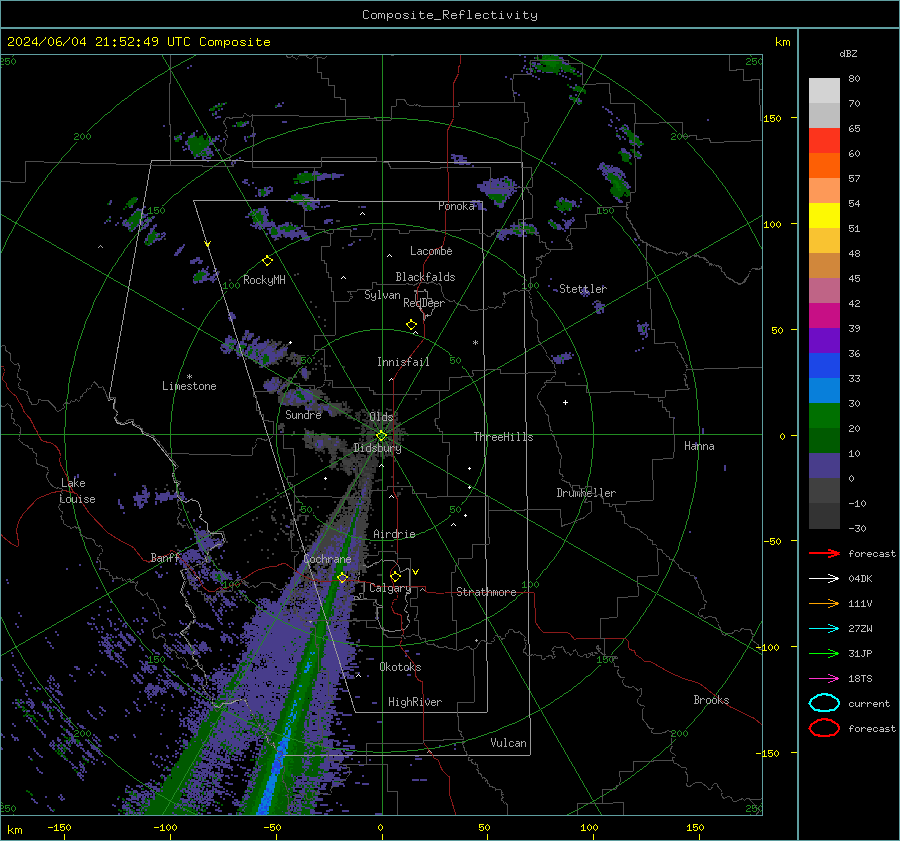Viewport: 900px width, 841px height.
Task: Click the red forecast arrow legend icon
Action: pos(824,553)
